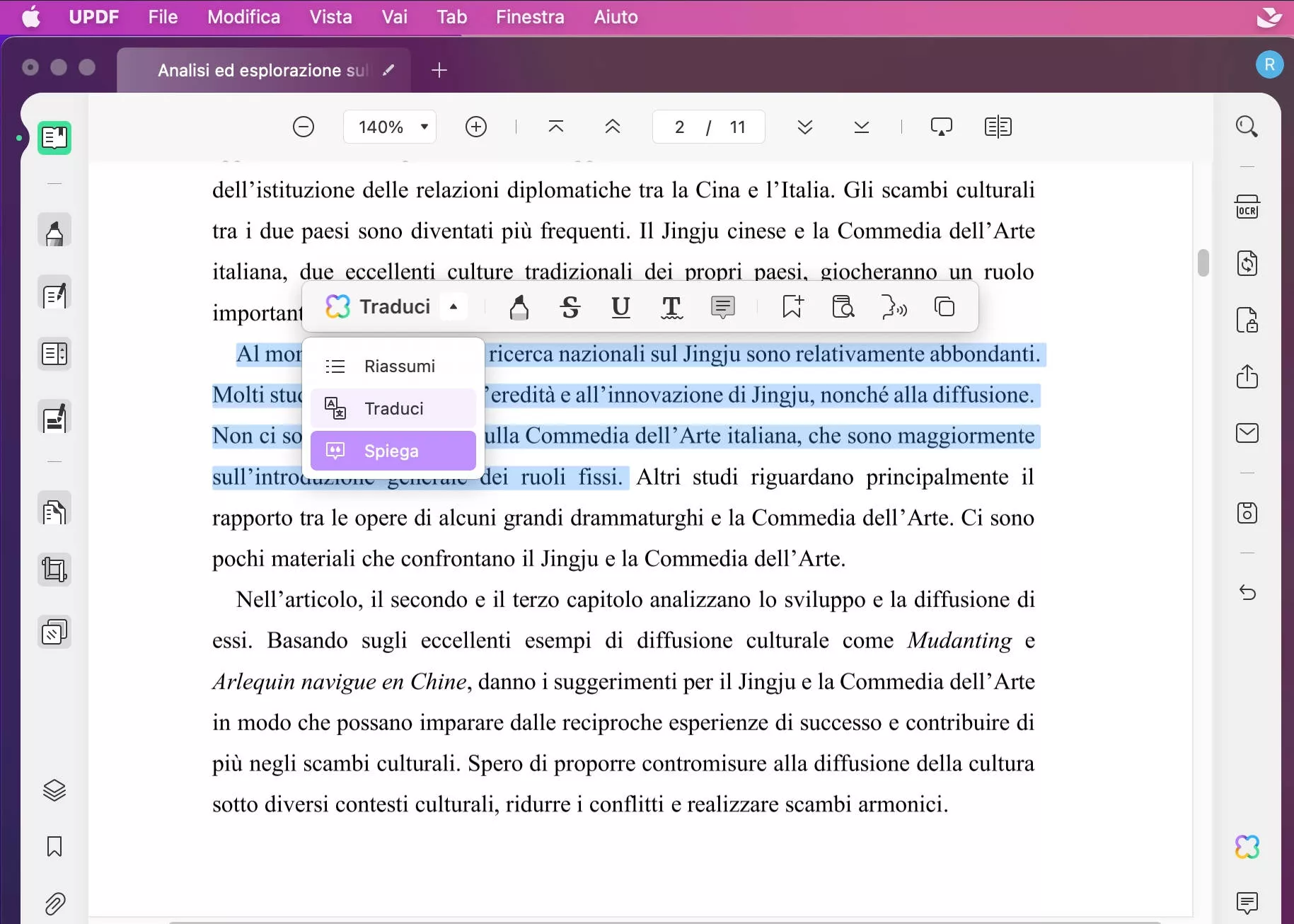Open the comments panel icon at bottom right
This screenshot has width=1294, height=924.
coord(1247,903)
